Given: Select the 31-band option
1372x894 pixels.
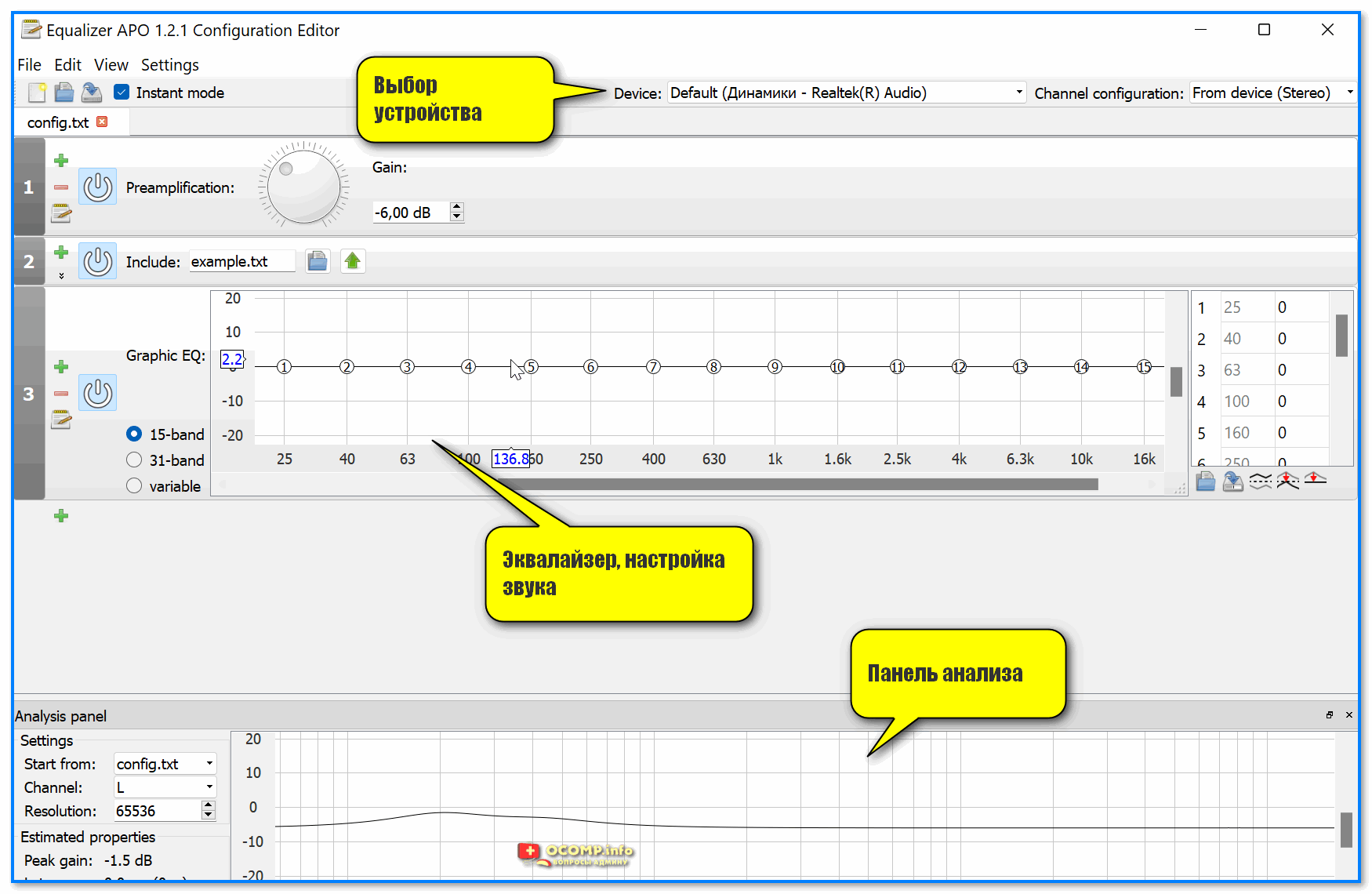Looking at the screenshot, I should tap(134, 460).
